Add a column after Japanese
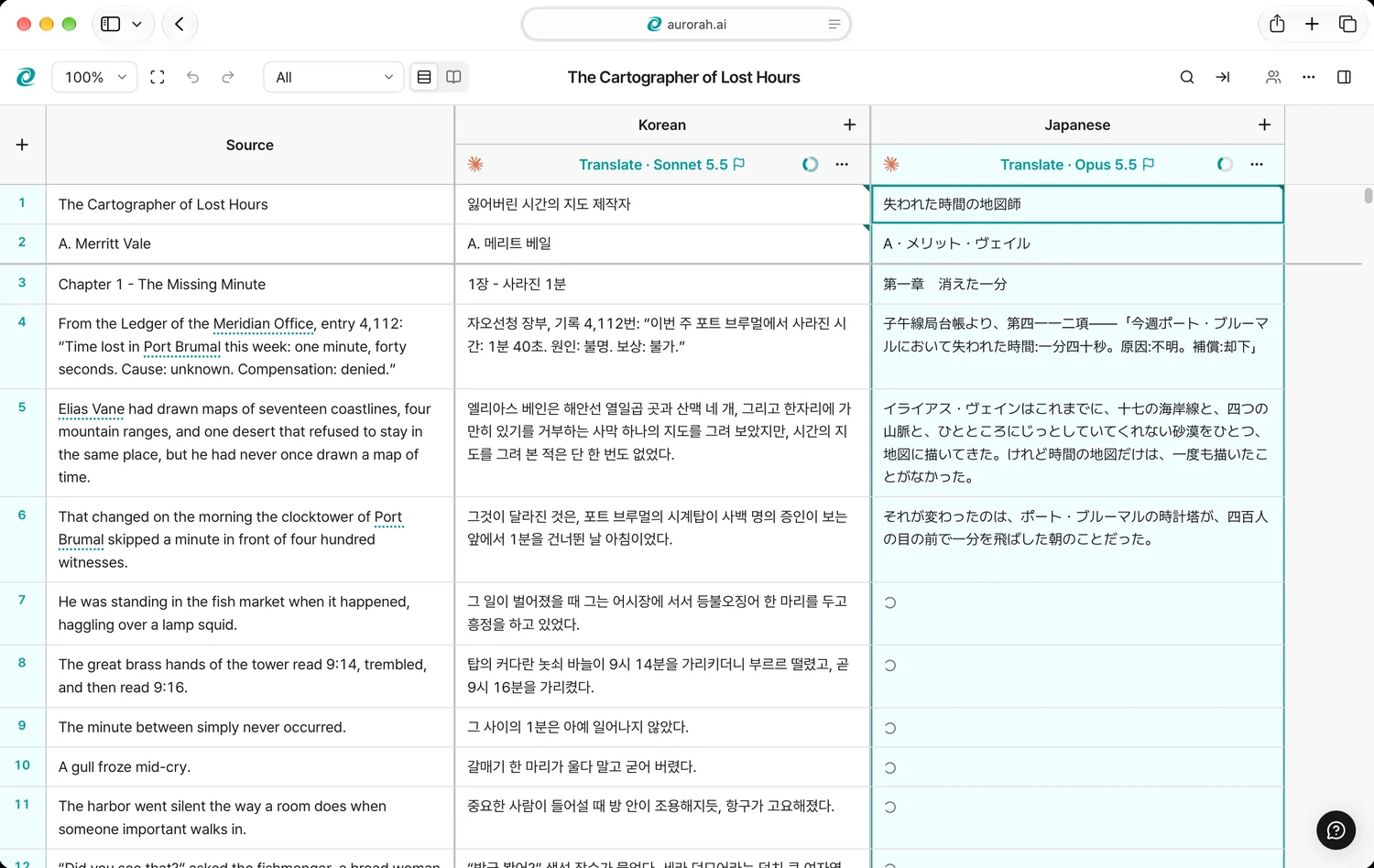 [1265, 125]
